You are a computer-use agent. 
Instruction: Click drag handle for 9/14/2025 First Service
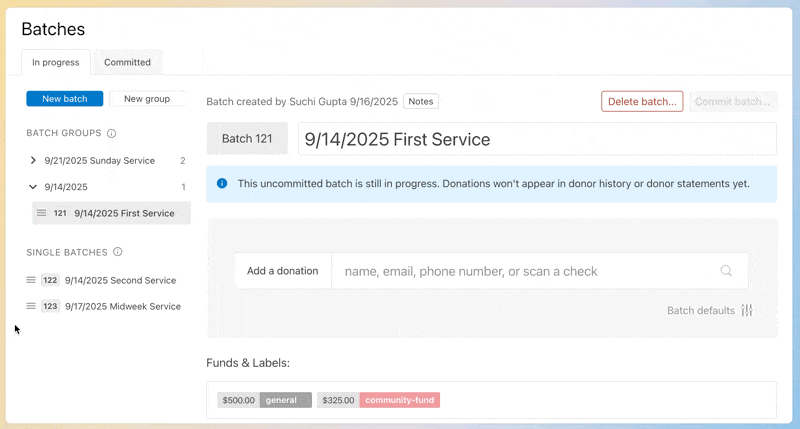tap(41, 213)
